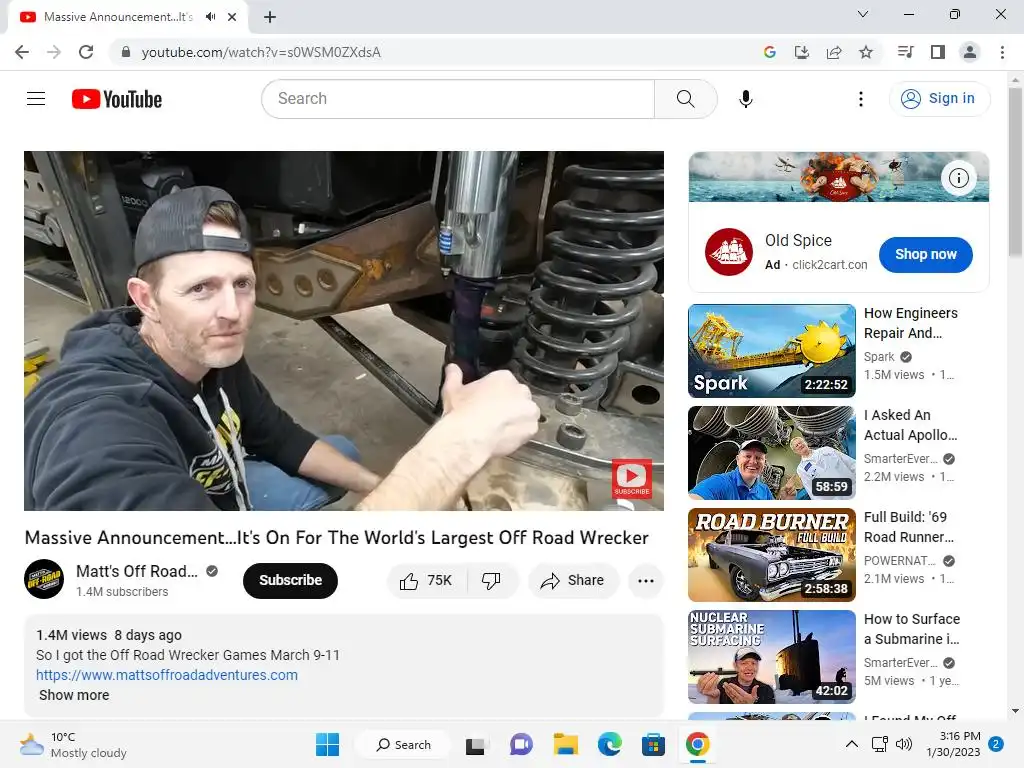The width and height of the screenshot is (1024, 768).
Task: Click the video player area
Action: (344, 330)
